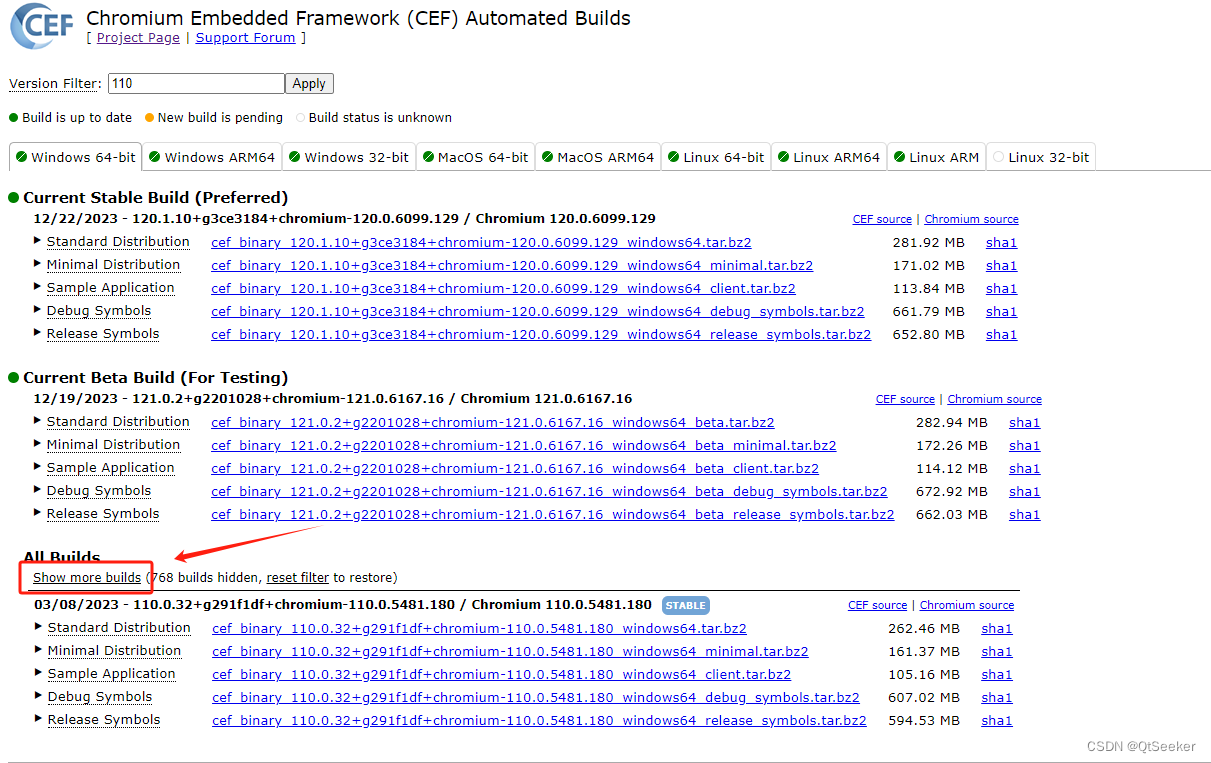Open Chromium source link for beta 121.0.6167.16
Viewport: 1211px width, 763px height.
(x=995, y=399)
